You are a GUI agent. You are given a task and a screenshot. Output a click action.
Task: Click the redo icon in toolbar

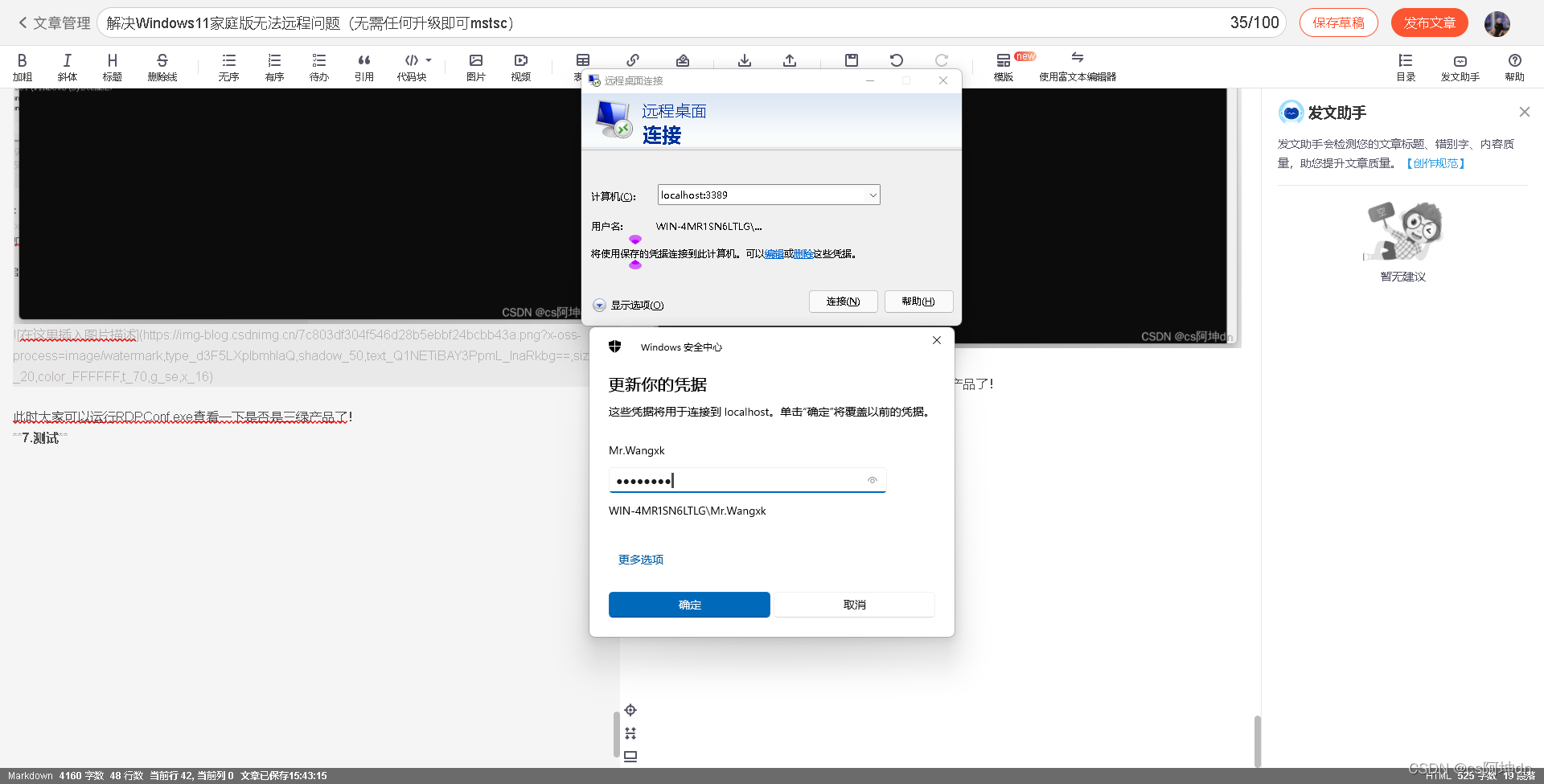942,60
